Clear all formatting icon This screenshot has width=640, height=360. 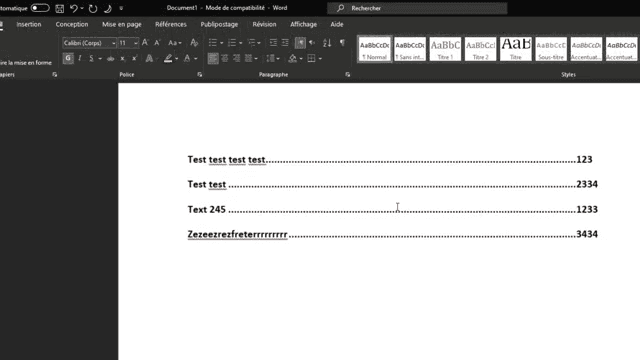[x=194, y=42]
